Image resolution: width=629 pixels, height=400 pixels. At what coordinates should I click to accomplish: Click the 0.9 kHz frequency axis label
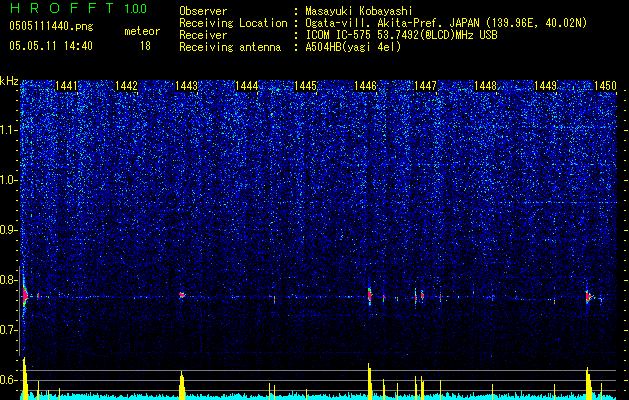pyautogui.click(x=9, y=230)
